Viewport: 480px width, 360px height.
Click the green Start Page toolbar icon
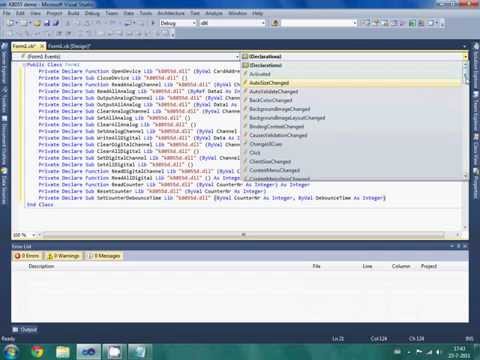412,23
